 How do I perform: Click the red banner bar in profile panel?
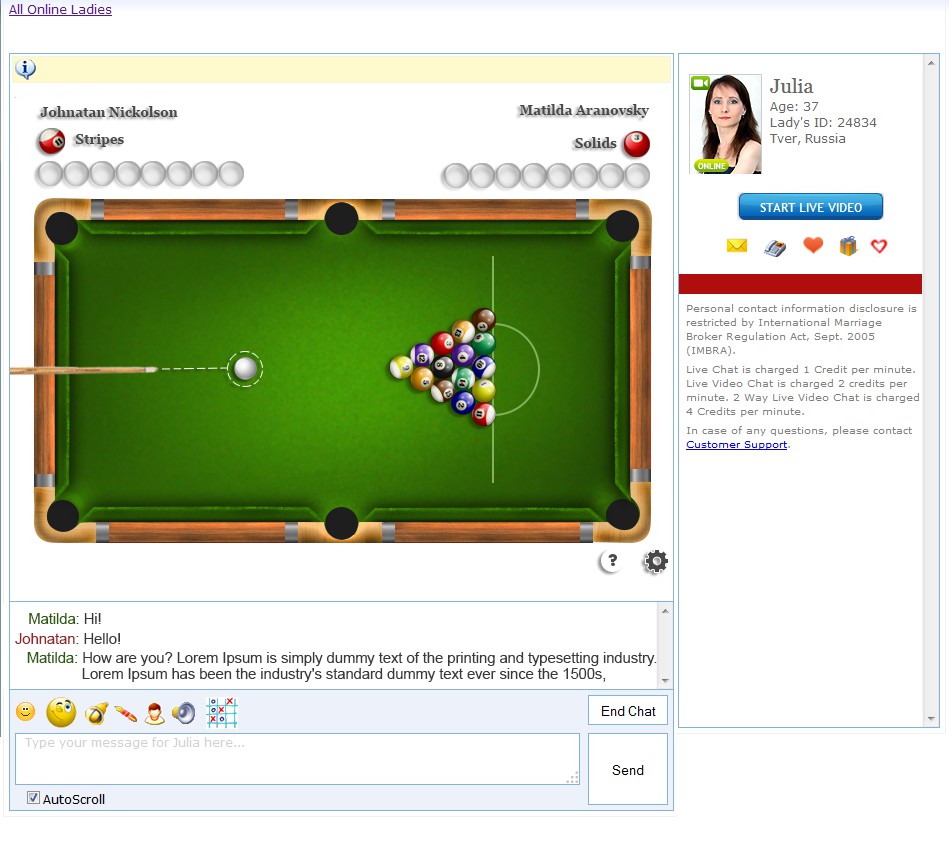(x=800, y=284)
